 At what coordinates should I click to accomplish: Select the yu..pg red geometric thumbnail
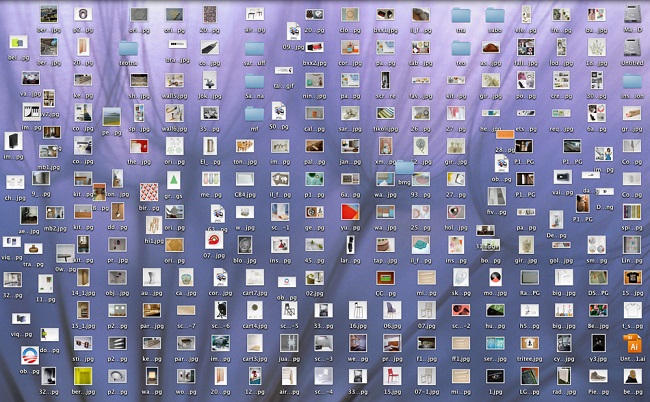[x=350, y=212]
